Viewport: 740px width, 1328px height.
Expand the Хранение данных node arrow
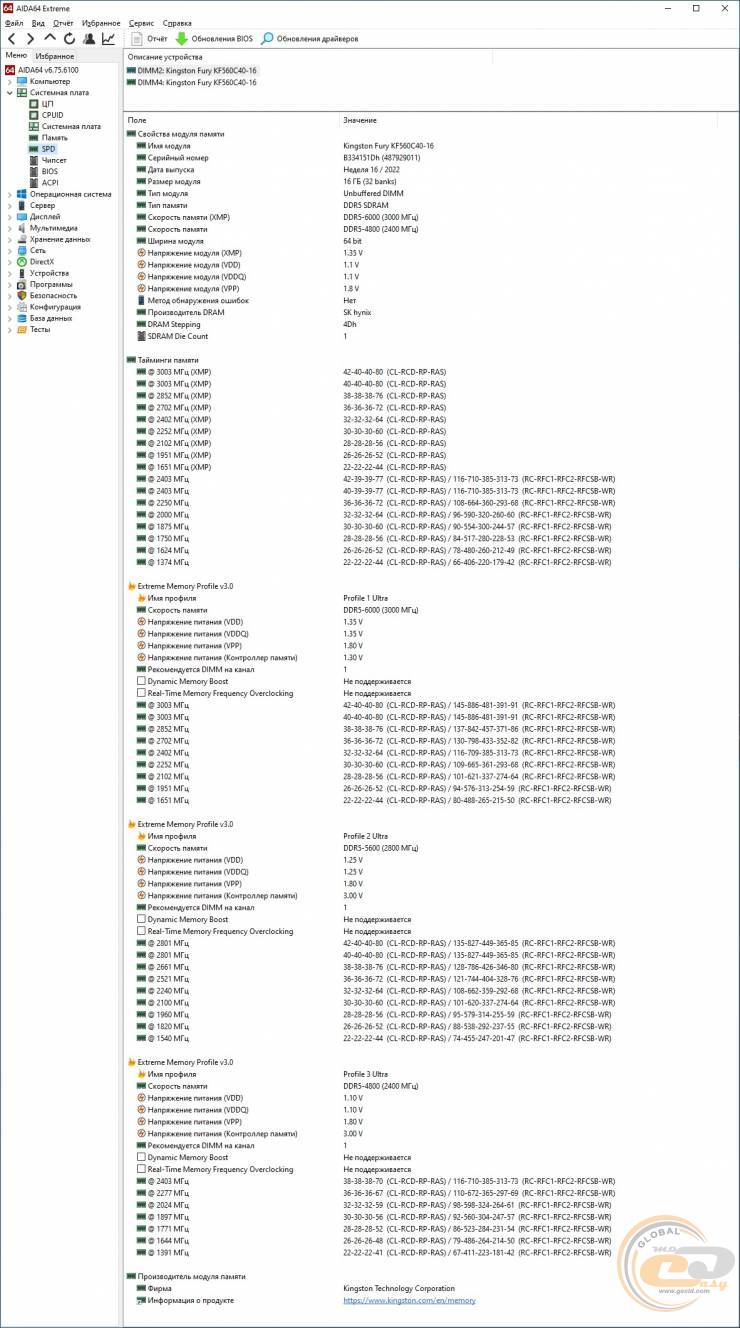tap(10, 239)
